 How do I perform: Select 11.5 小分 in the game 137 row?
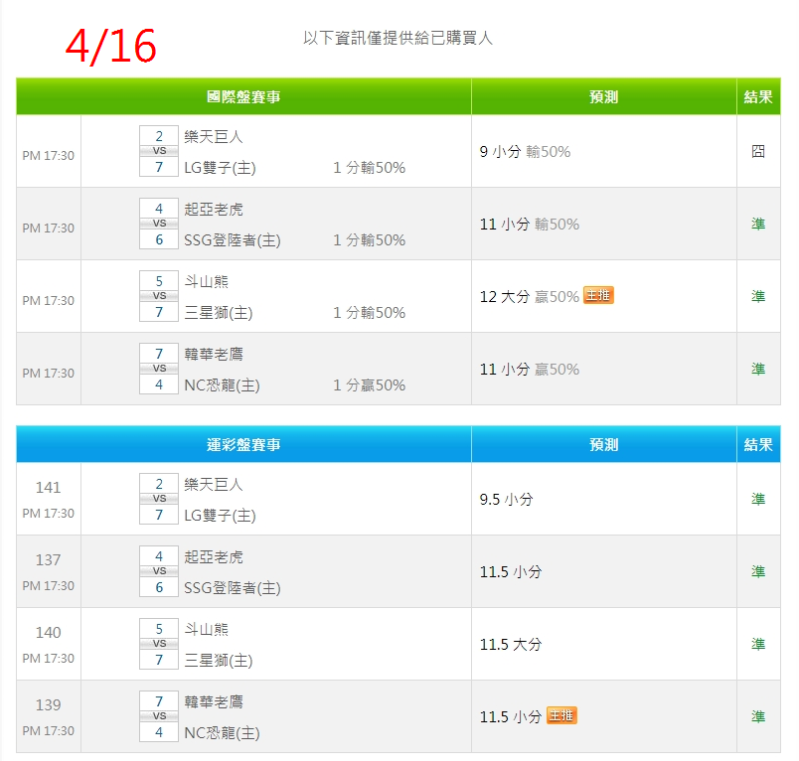tap(511, 572)
